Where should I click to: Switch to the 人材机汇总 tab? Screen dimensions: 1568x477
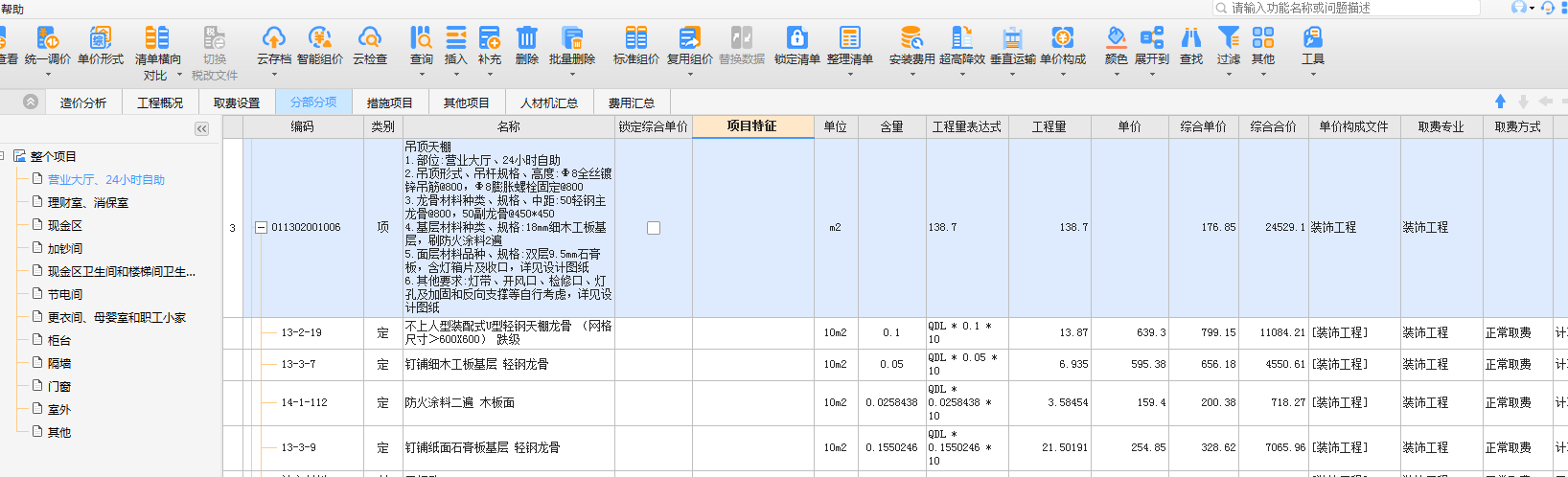click(549, 102)
